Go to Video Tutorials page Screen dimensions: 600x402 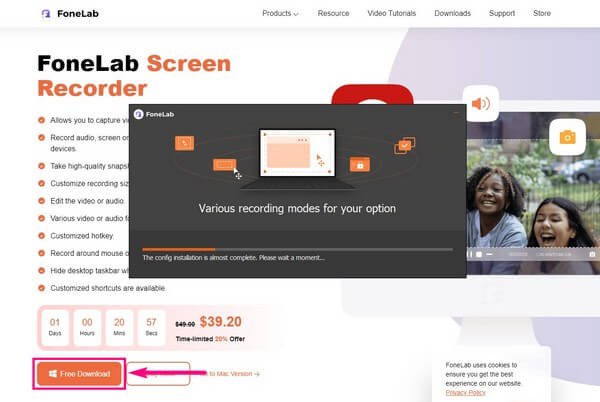391,13
